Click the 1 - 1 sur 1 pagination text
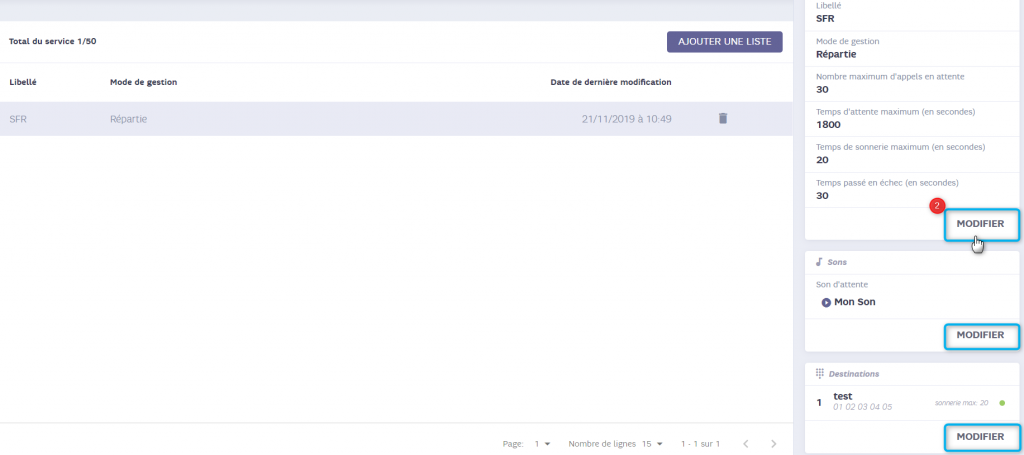Image resolution: width=1024 pixels, height=455 pixels. [x=700, y=444]
